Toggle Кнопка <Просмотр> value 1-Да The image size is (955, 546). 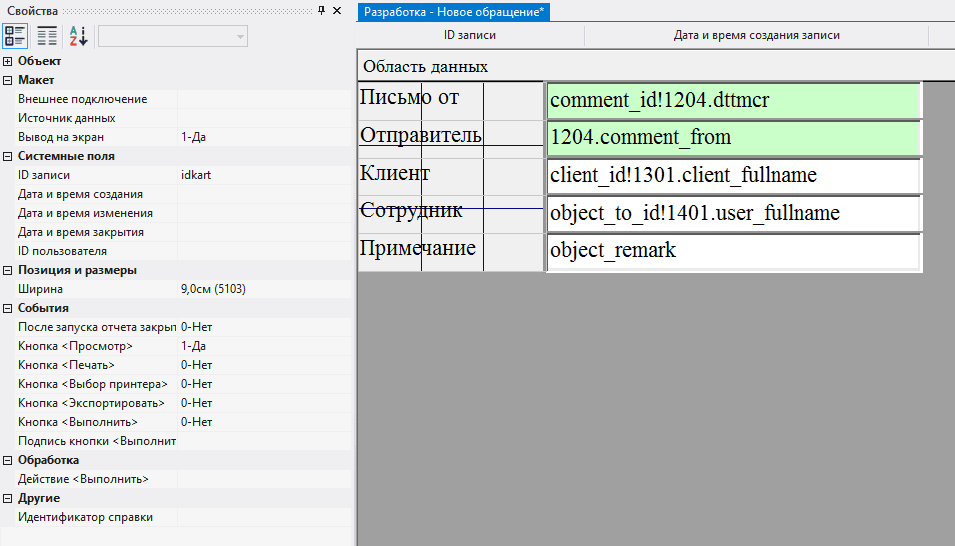coord(264,346)
